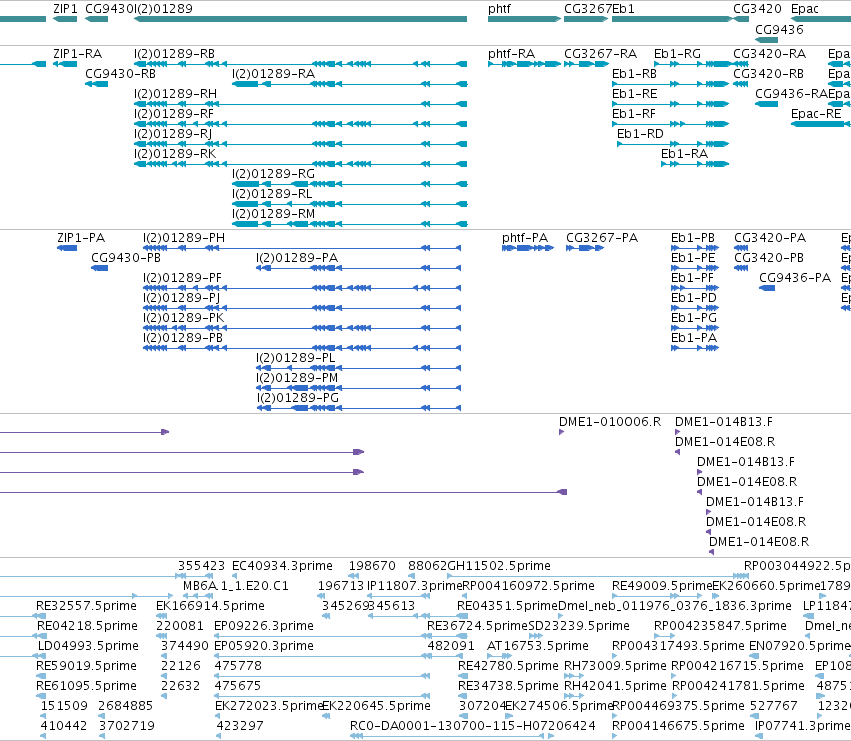Screen dimensions: 851x741
Task: Click the CG3420-RA transcript label
Action: [770, 54]
